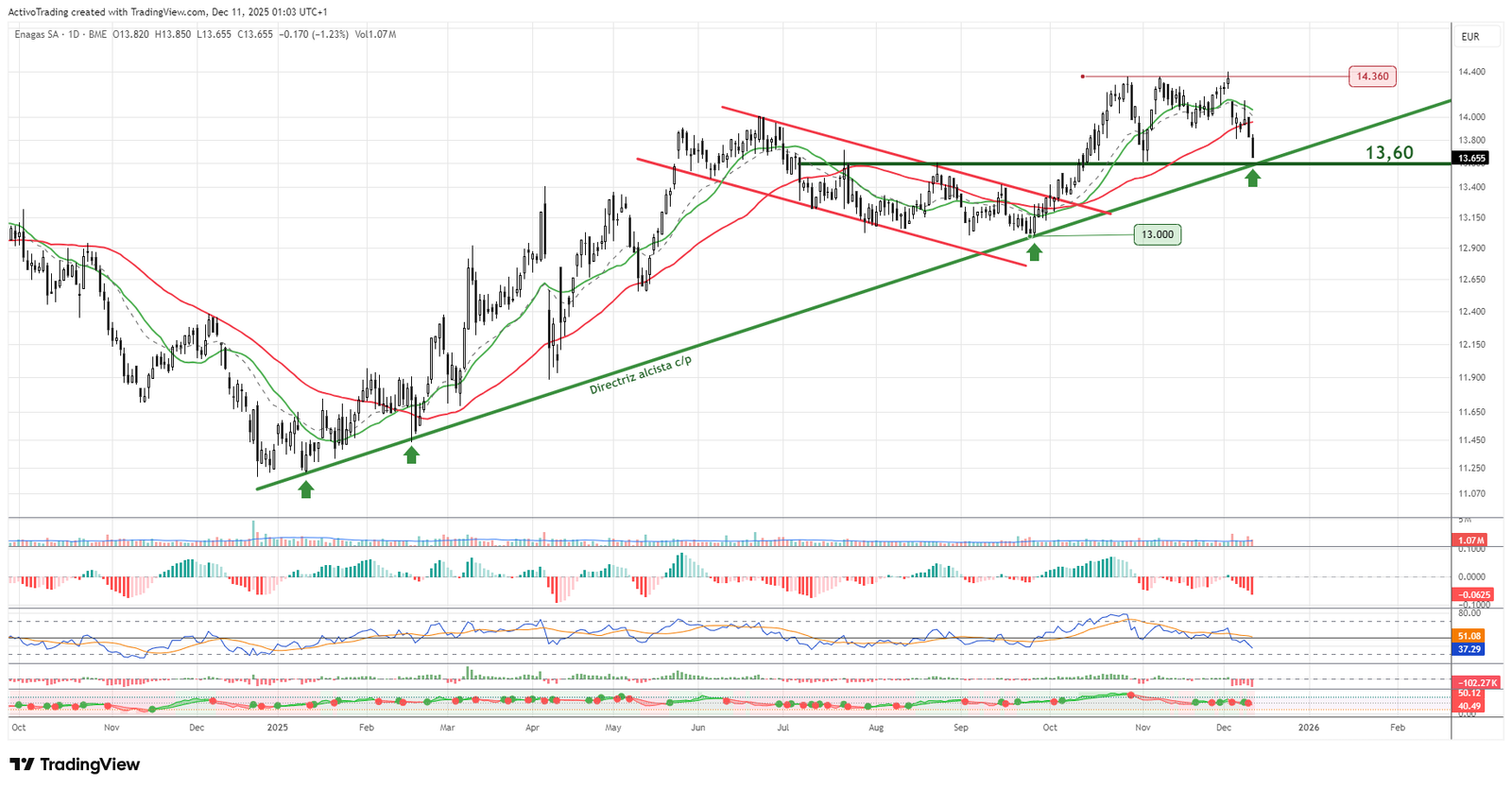This screenshot has height=789, width=1512.
Task: Click the TradingView logo at bottom left
Action: coord(75,764)
